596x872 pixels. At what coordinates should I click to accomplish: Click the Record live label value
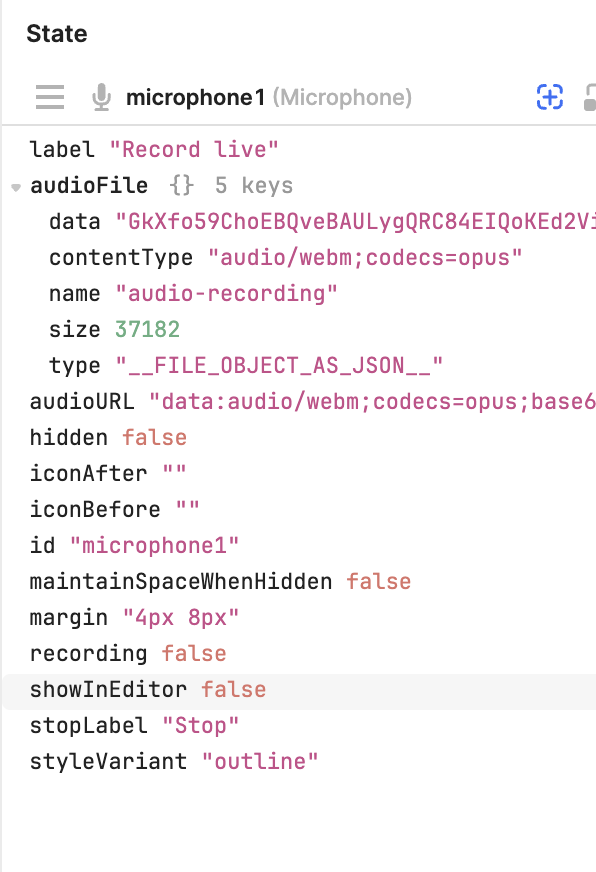(193, 149)
